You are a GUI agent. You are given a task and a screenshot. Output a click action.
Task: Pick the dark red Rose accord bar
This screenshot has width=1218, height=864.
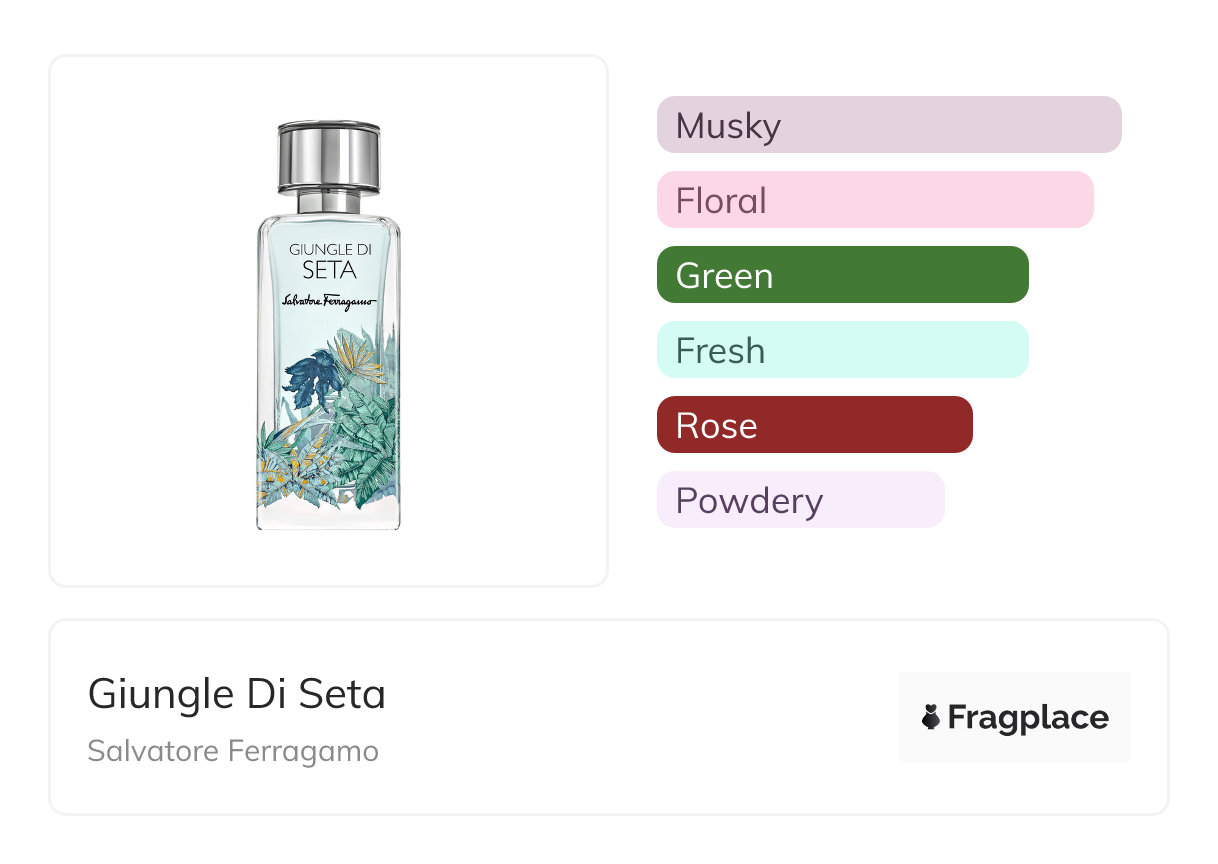pos(814,425)
